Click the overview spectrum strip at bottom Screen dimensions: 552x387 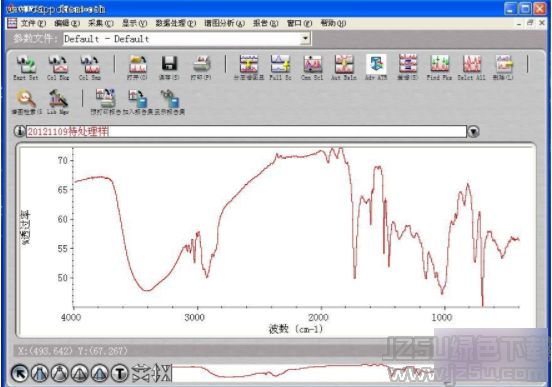pyautogui.click(x=303, y=373)
